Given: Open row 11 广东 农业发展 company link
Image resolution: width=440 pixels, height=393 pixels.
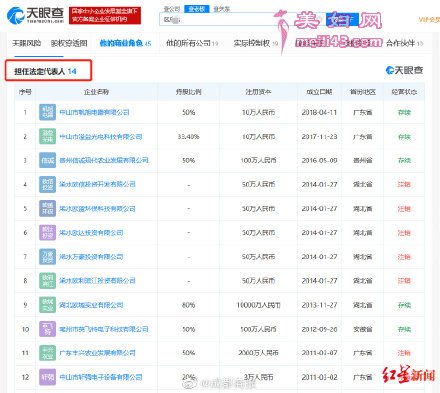Looking at the screenshot, I should pos(97,353).
